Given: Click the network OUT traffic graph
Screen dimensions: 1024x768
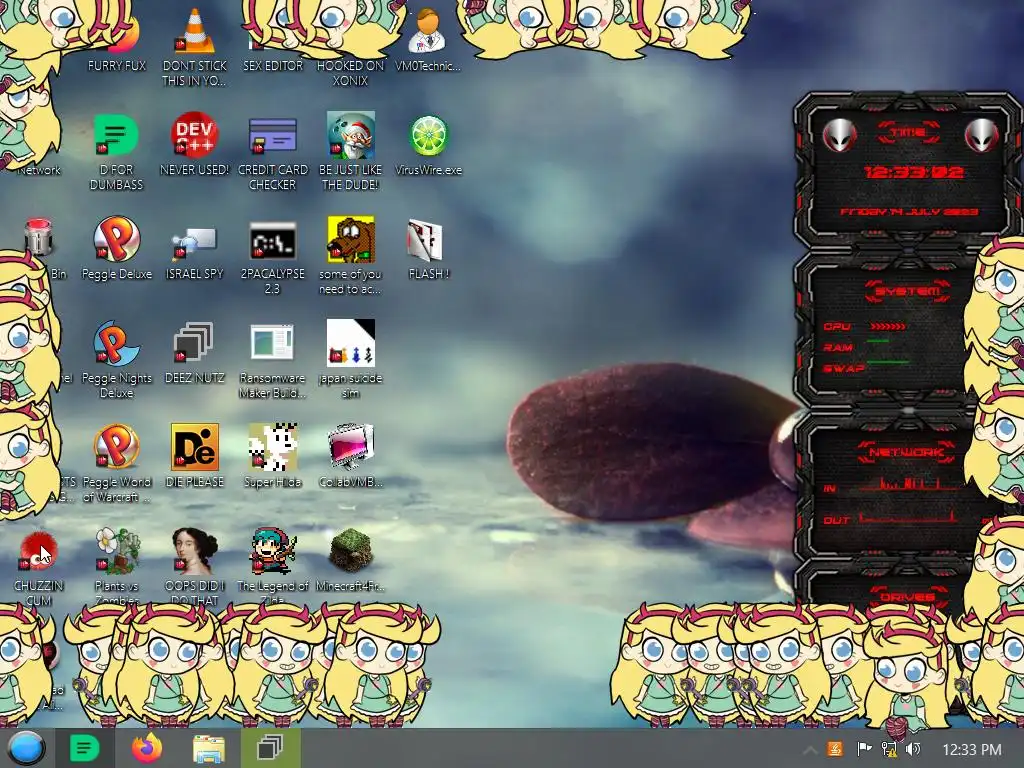Looking at the screenshot, I should [910, 517].
